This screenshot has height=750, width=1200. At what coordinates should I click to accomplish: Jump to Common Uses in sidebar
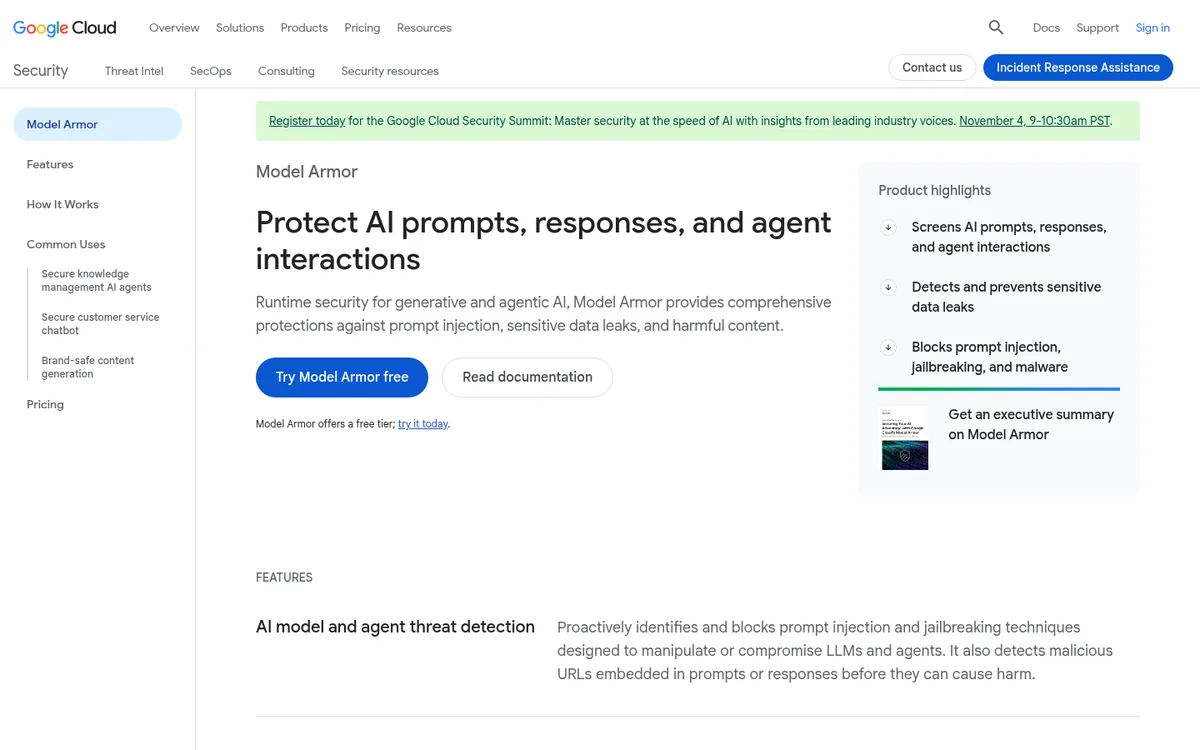tap(66, 244)
